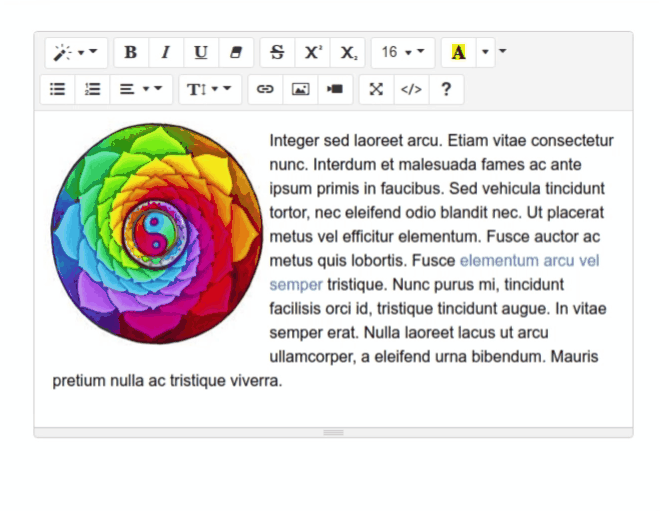Viewport: 660px width, 511px height.
Task: Open the line height dropdown
Action: 209,89
